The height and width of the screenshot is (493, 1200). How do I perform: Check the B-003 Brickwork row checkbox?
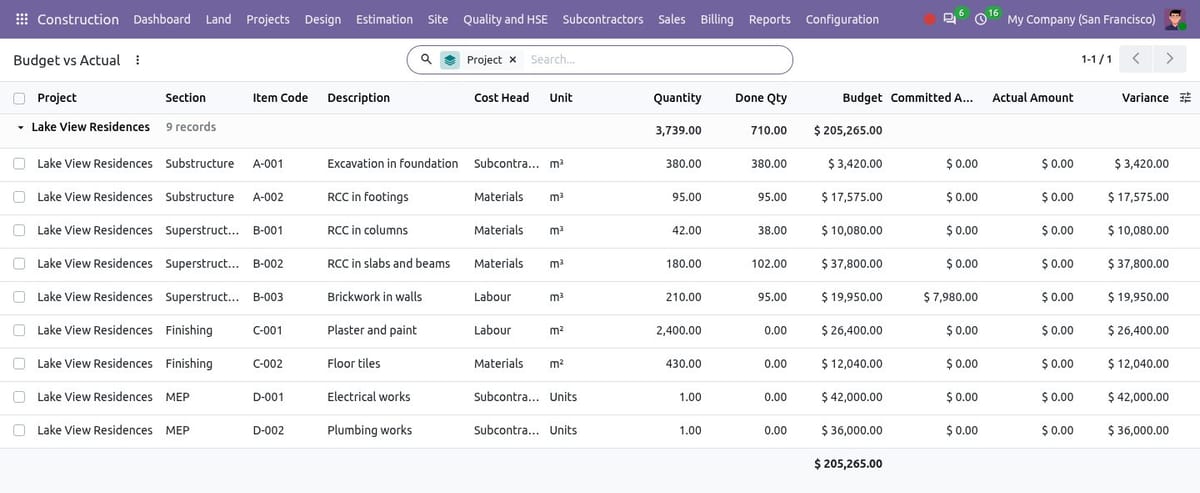(20, 297)
